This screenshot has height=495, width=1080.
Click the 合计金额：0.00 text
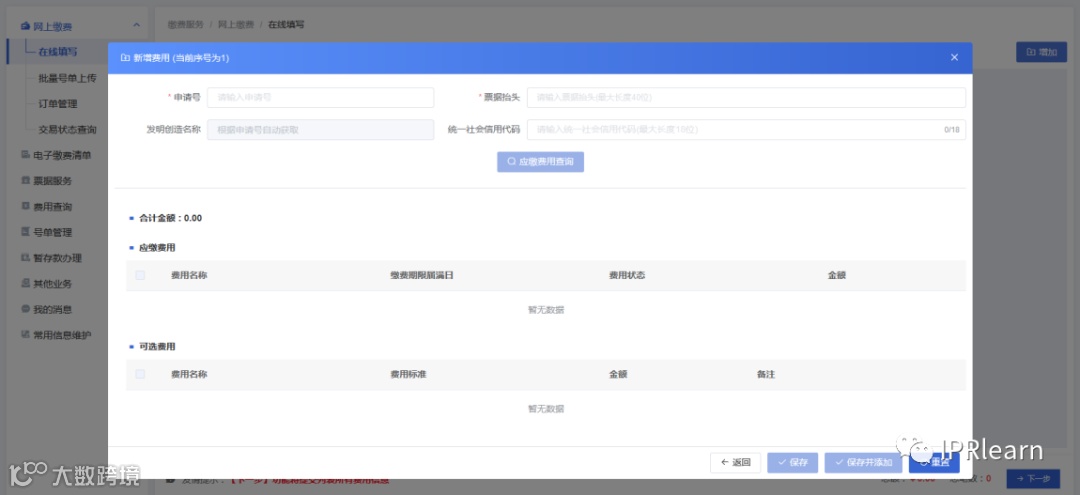(x=170, y=218)
